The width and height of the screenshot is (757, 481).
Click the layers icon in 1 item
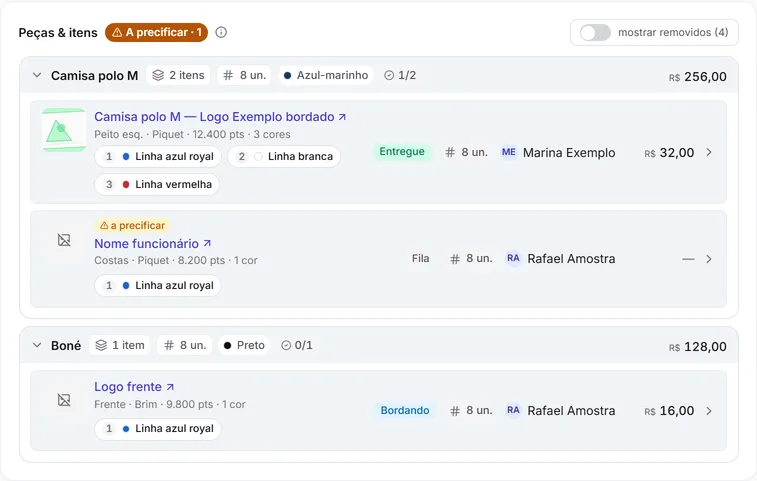click(101, 345)
